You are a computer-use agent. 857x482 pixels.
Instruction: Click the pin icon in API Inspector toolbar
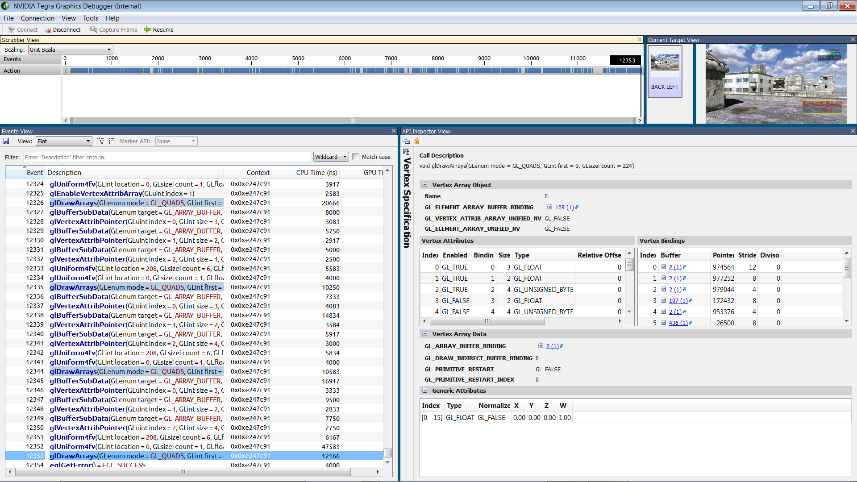(406, 141)
